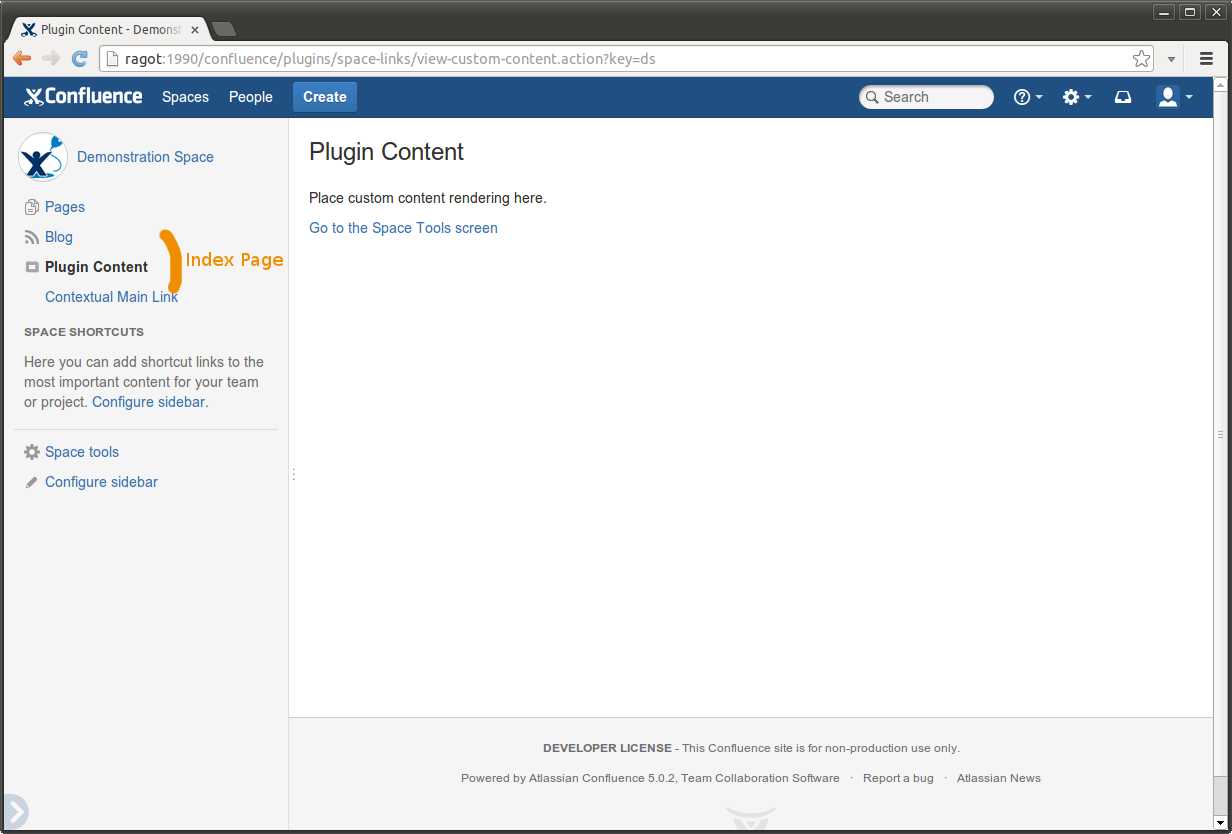The width and height of the screenshot is (1232, 834).
Task: Select the Blog feed icon
Action: tap(30, 237)
